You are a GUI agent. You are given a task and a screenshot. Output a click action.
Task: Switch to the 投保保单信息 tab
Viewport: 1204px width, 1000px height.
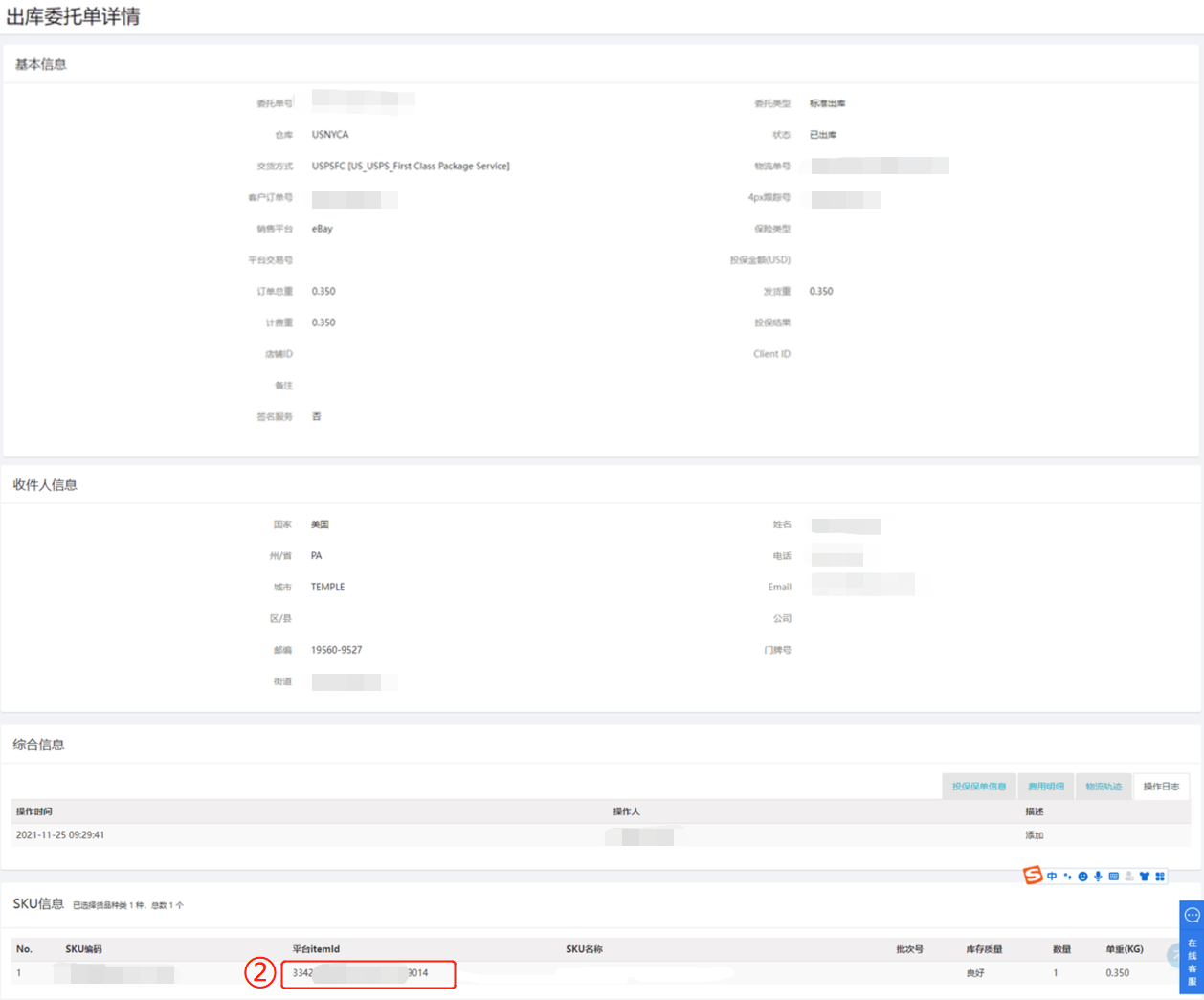pos(979,787)
